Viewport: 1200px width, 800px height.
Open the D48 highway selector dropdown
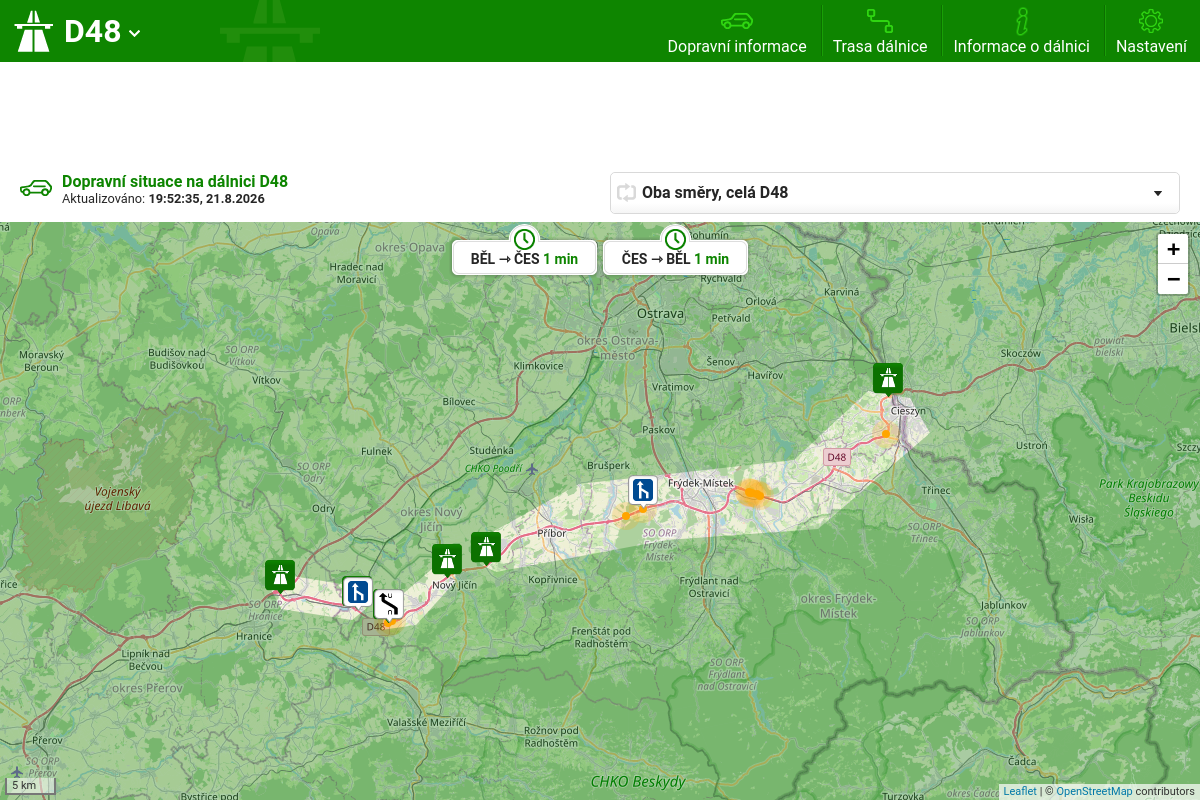click(103, 31)
